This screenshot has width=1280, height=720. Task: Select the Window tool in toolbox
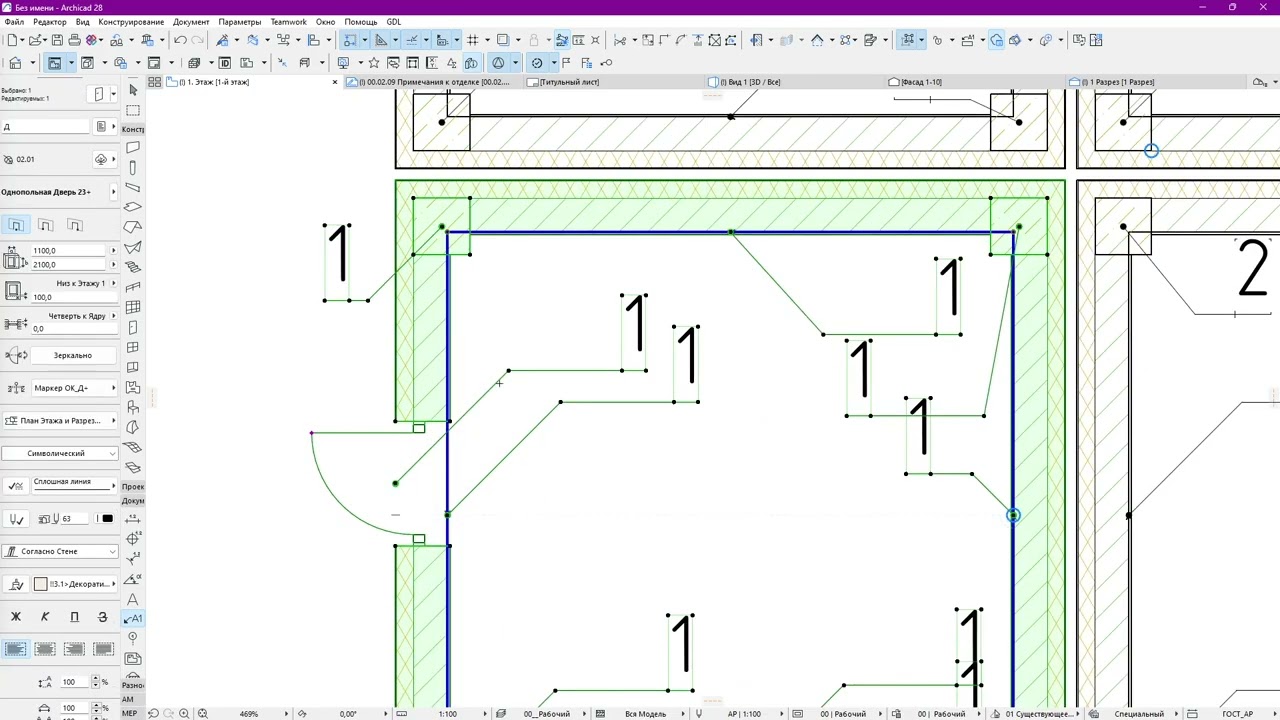[133, 348]
